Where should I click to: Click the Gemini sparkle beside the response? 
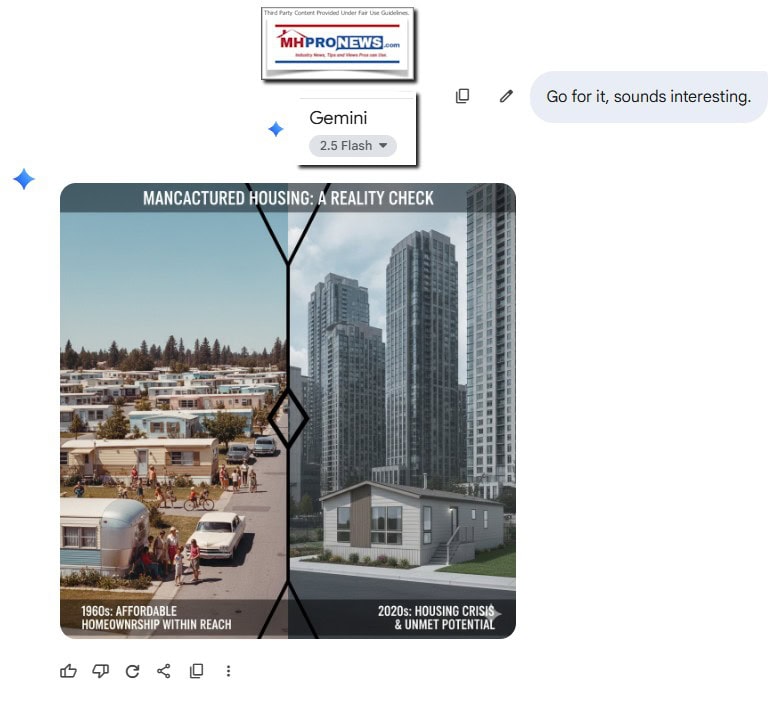[x=24, y=178]
